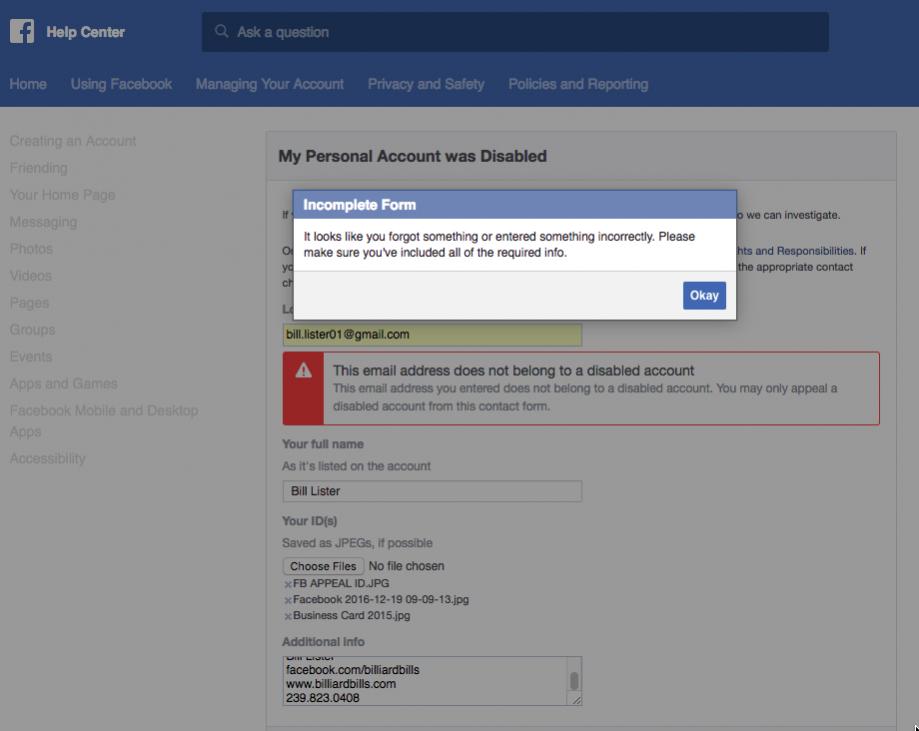Viewport: 919px width, 731px height.
Task: Click the full name field Bill Lister
Action: coord(431,491)
